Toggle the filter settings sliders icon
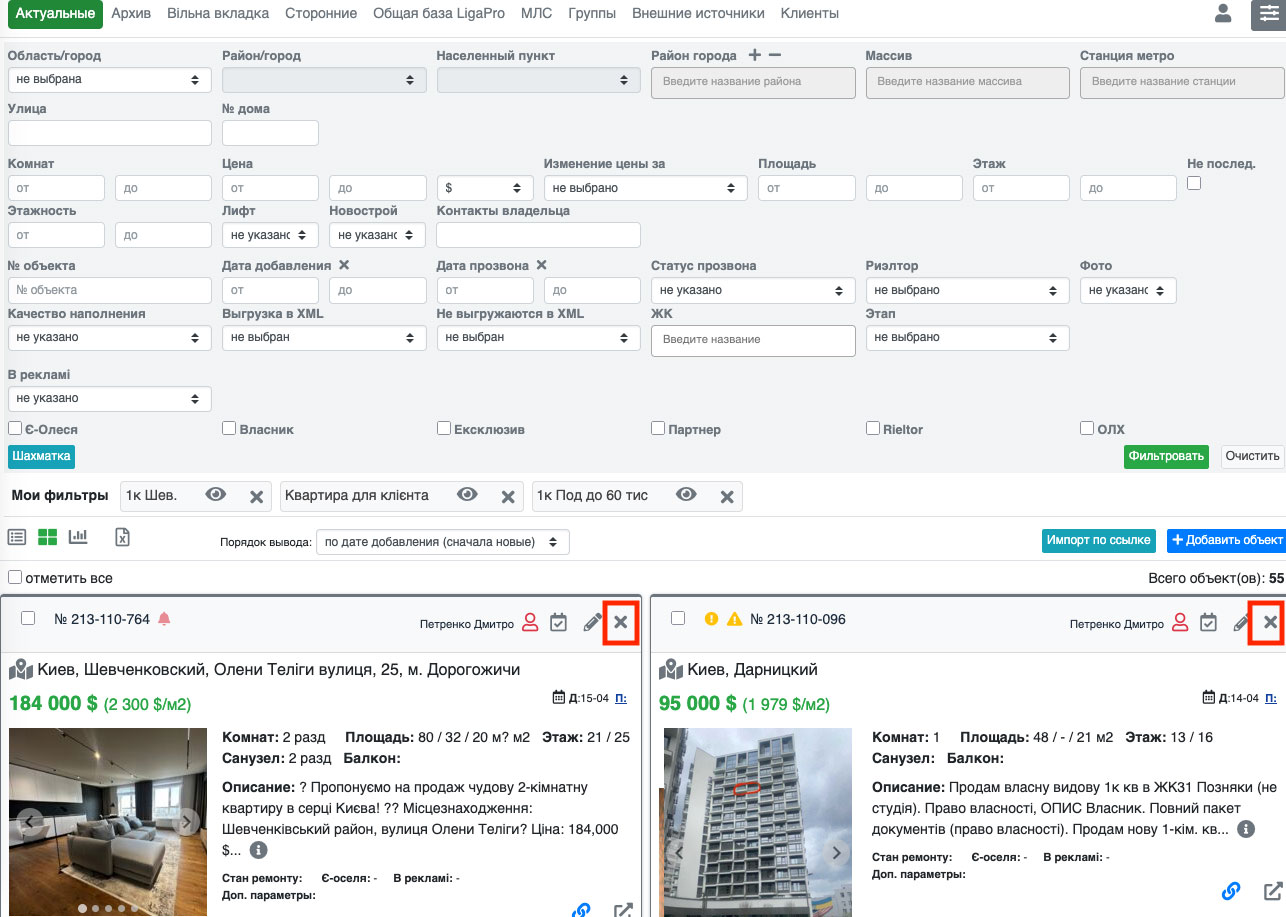Viewport: 1286px width, 917px height. (x=1268, y=15)
